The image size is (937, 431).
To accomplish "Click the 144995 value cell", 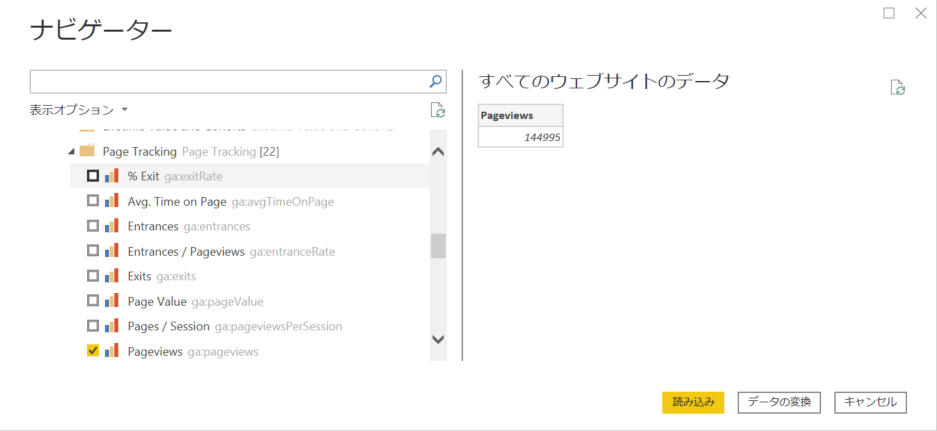I will 520,137.
